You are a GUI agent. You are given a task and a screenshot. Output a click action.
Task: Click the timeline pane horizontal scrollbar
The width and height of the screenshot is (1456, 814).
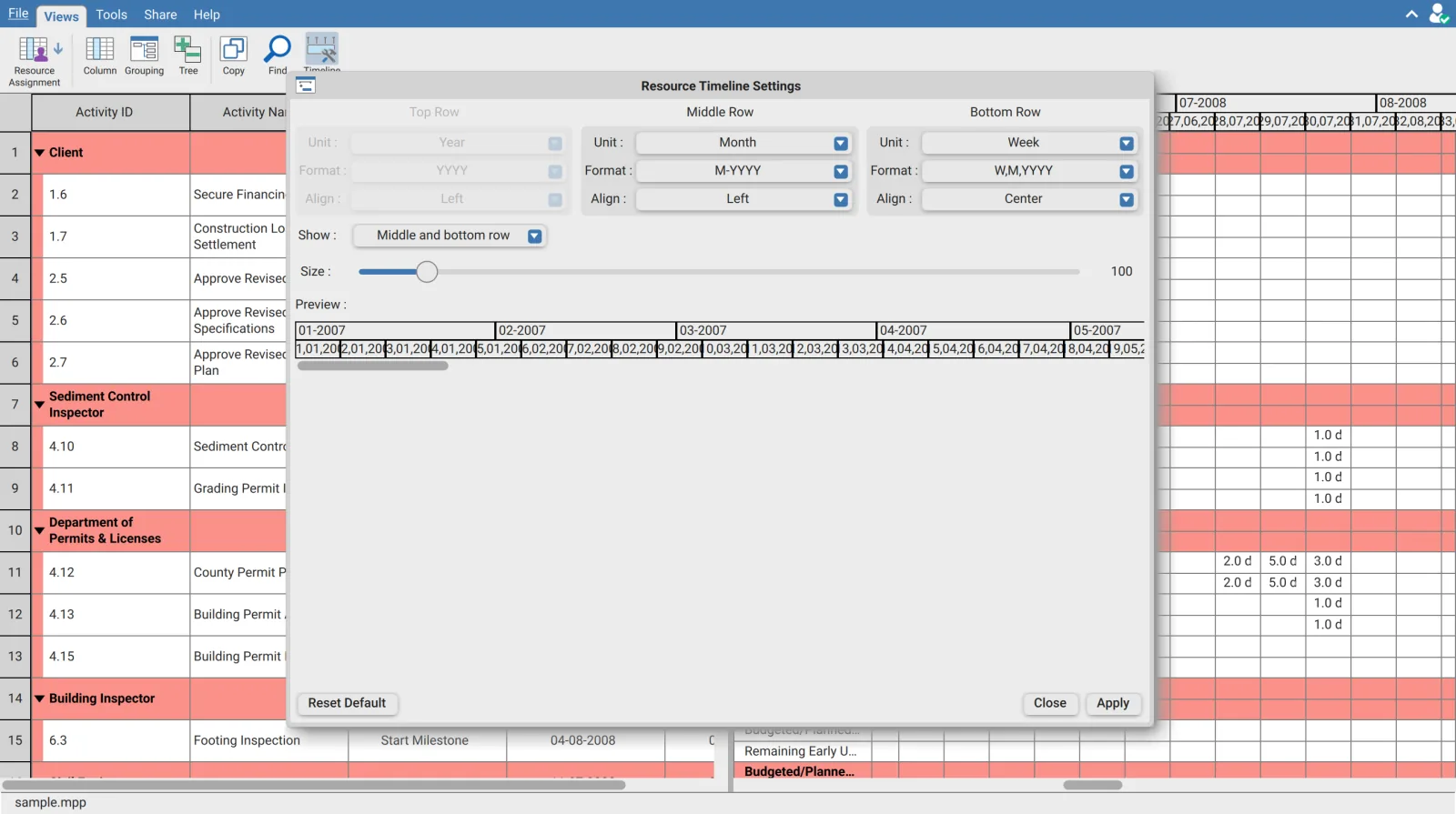pos(1093,785)
